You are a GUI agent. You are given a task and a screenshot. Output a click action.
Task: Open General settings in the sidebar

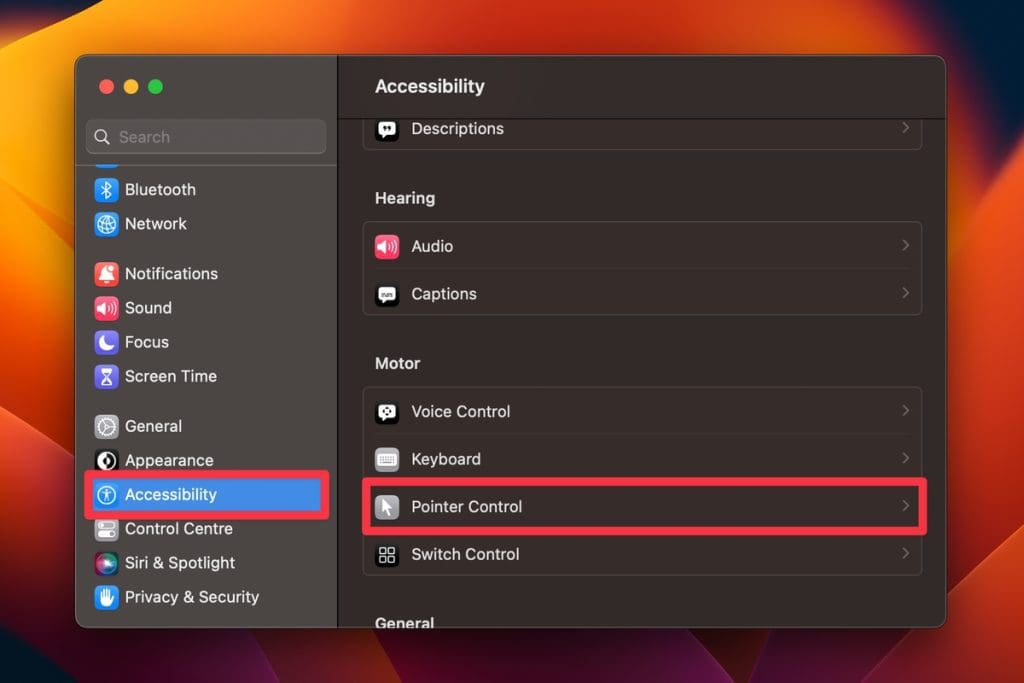click(x=153, y=426)
